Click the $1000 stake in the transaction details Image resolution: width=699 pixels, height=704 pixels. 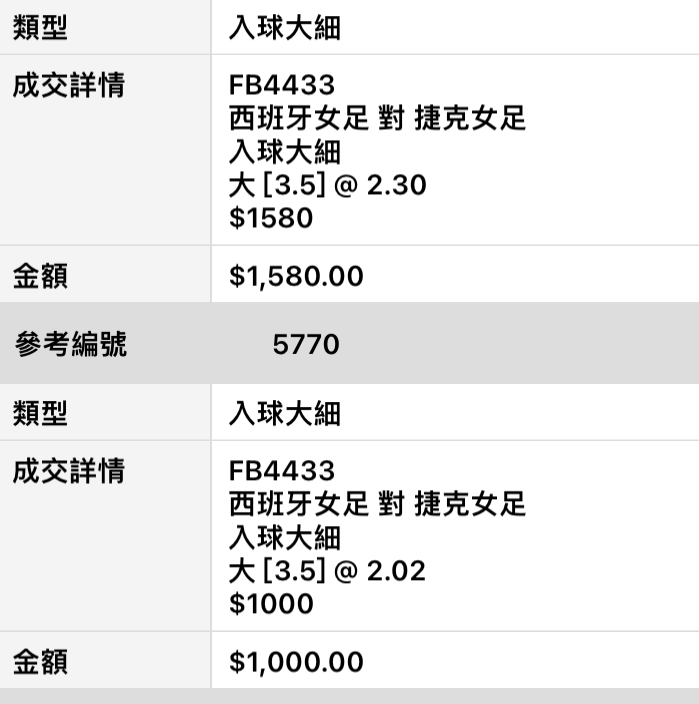(271, 604)
